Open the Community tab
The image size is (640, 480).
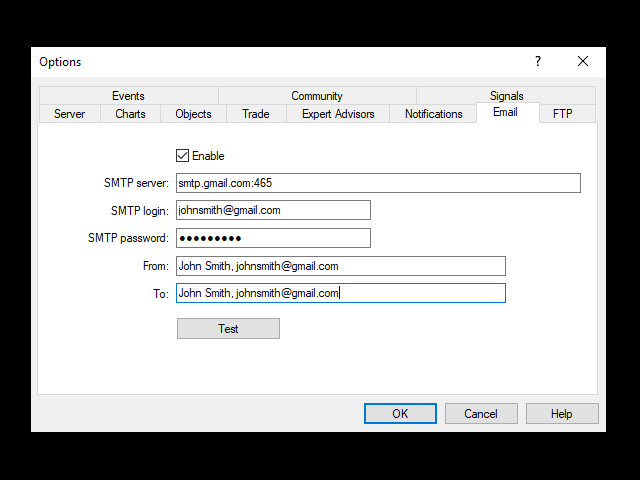coord(317,96)
